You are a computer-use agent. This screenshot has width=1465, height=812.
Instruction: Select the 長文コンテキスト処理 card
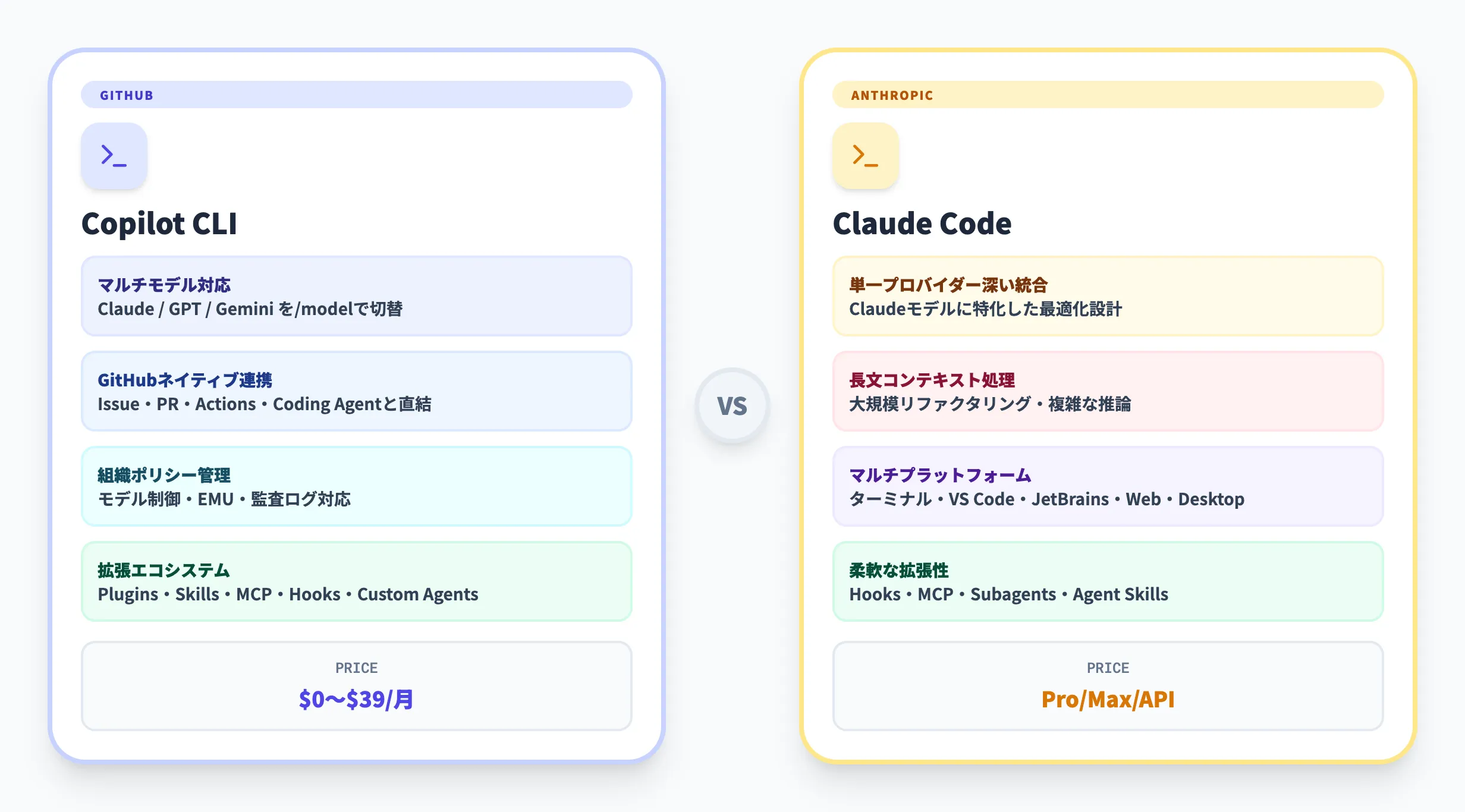1108,391
